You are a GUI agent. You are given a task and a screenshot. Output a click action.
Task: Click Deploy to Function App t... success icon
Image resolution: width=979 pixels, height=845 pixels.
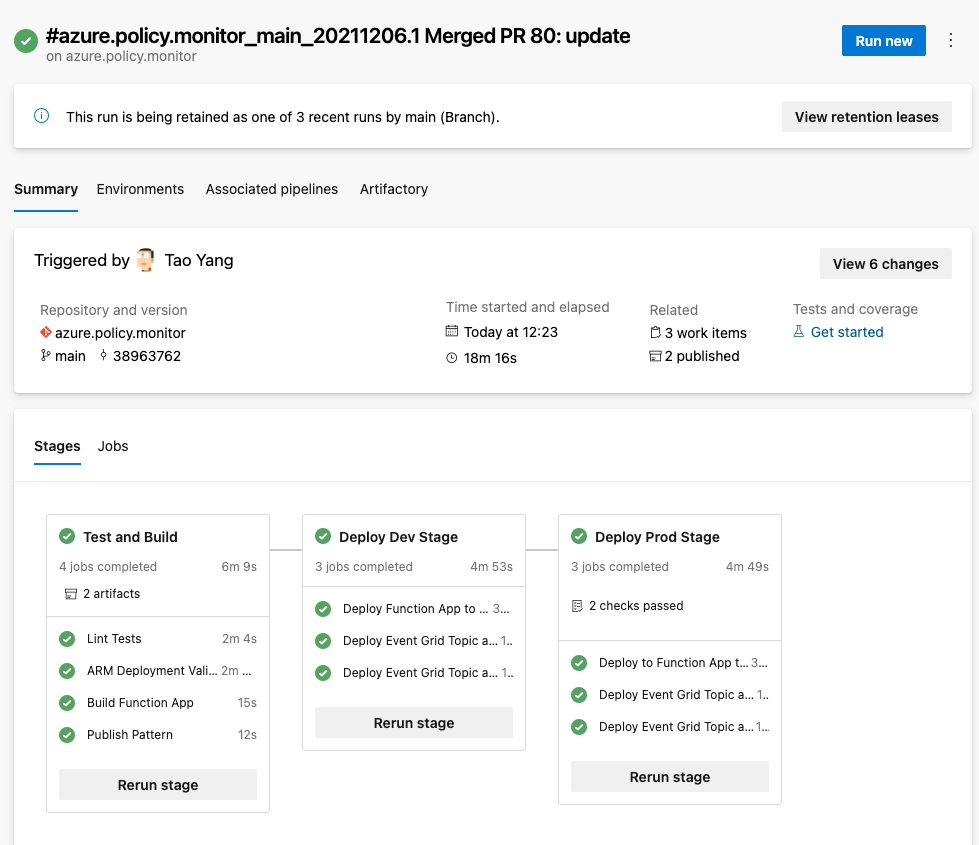(579, 663)
